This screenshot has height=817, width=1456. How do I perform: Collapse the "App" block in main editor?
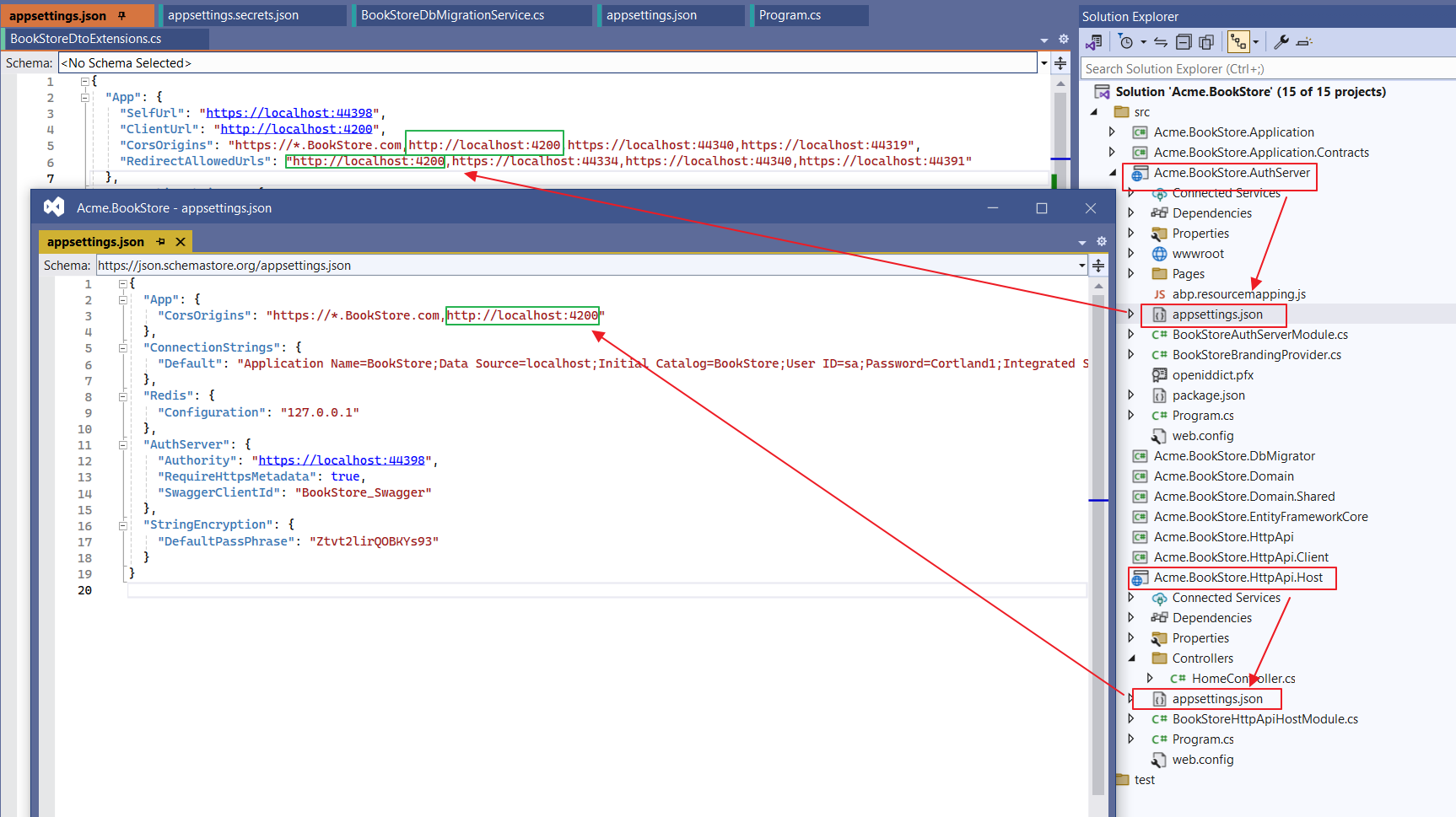pos(84,98)
